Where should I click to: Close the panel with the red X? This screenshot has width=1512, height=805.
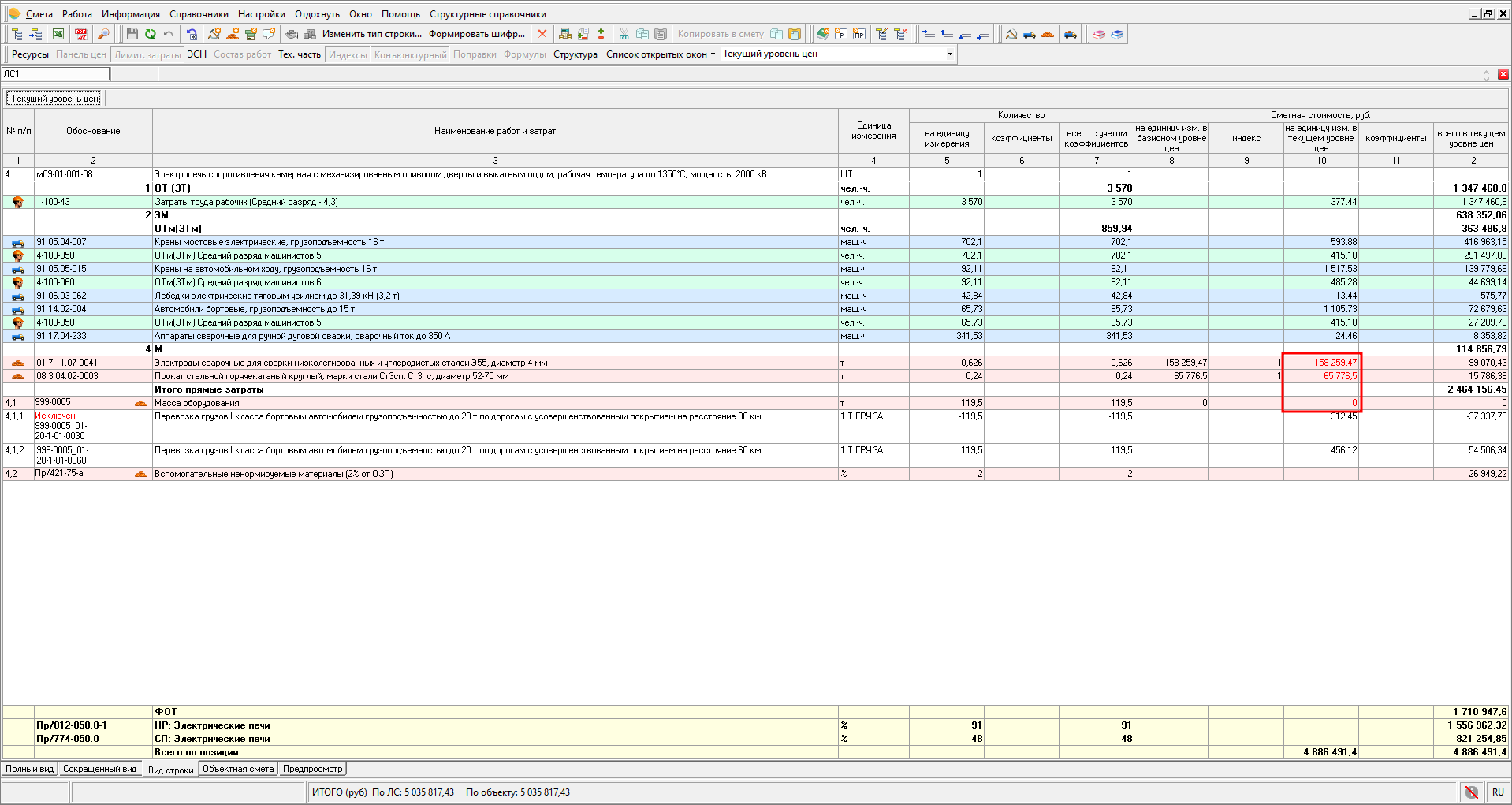coord(1503,74)
